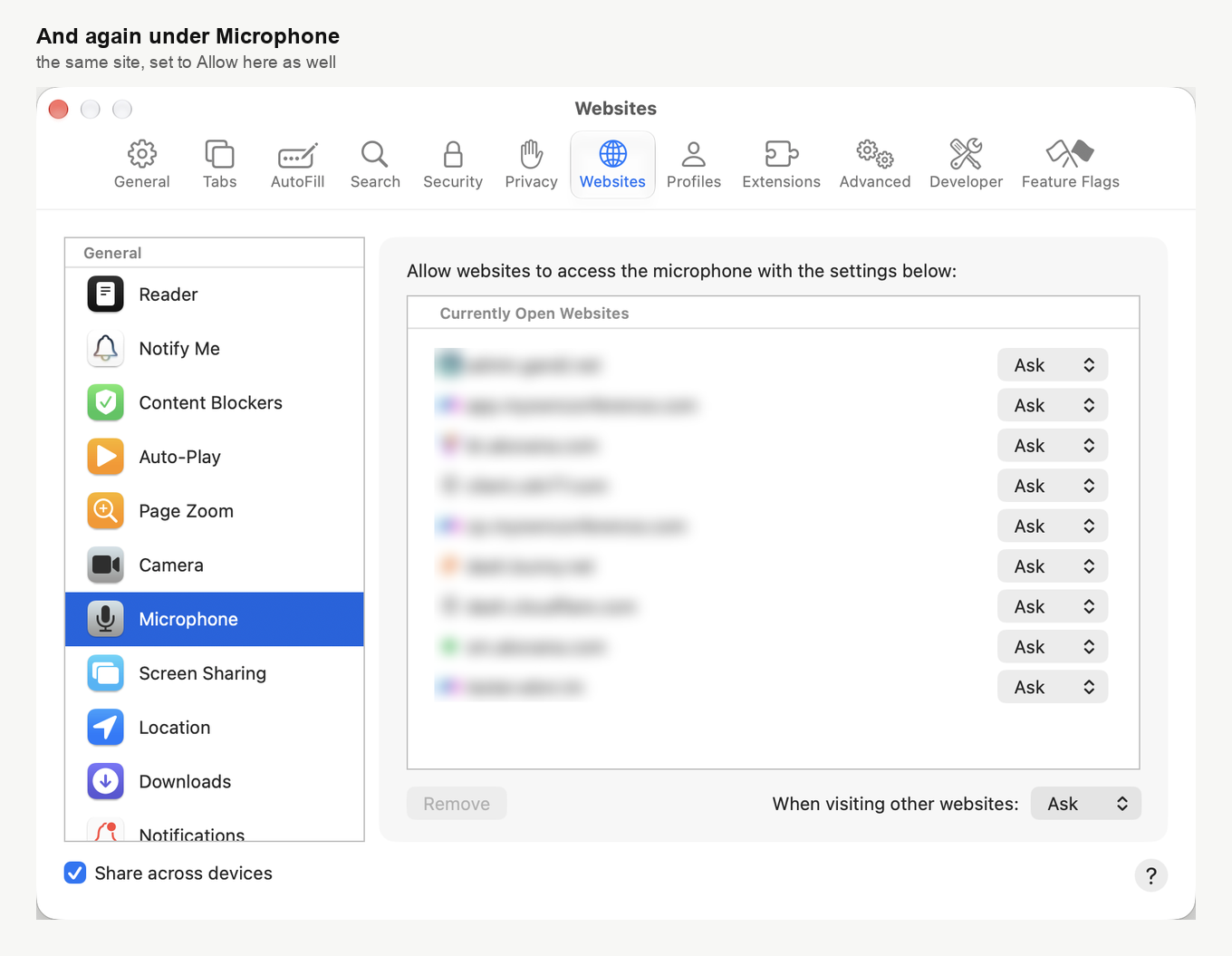
Task: Click the Remove button
Action: (457, 804)
